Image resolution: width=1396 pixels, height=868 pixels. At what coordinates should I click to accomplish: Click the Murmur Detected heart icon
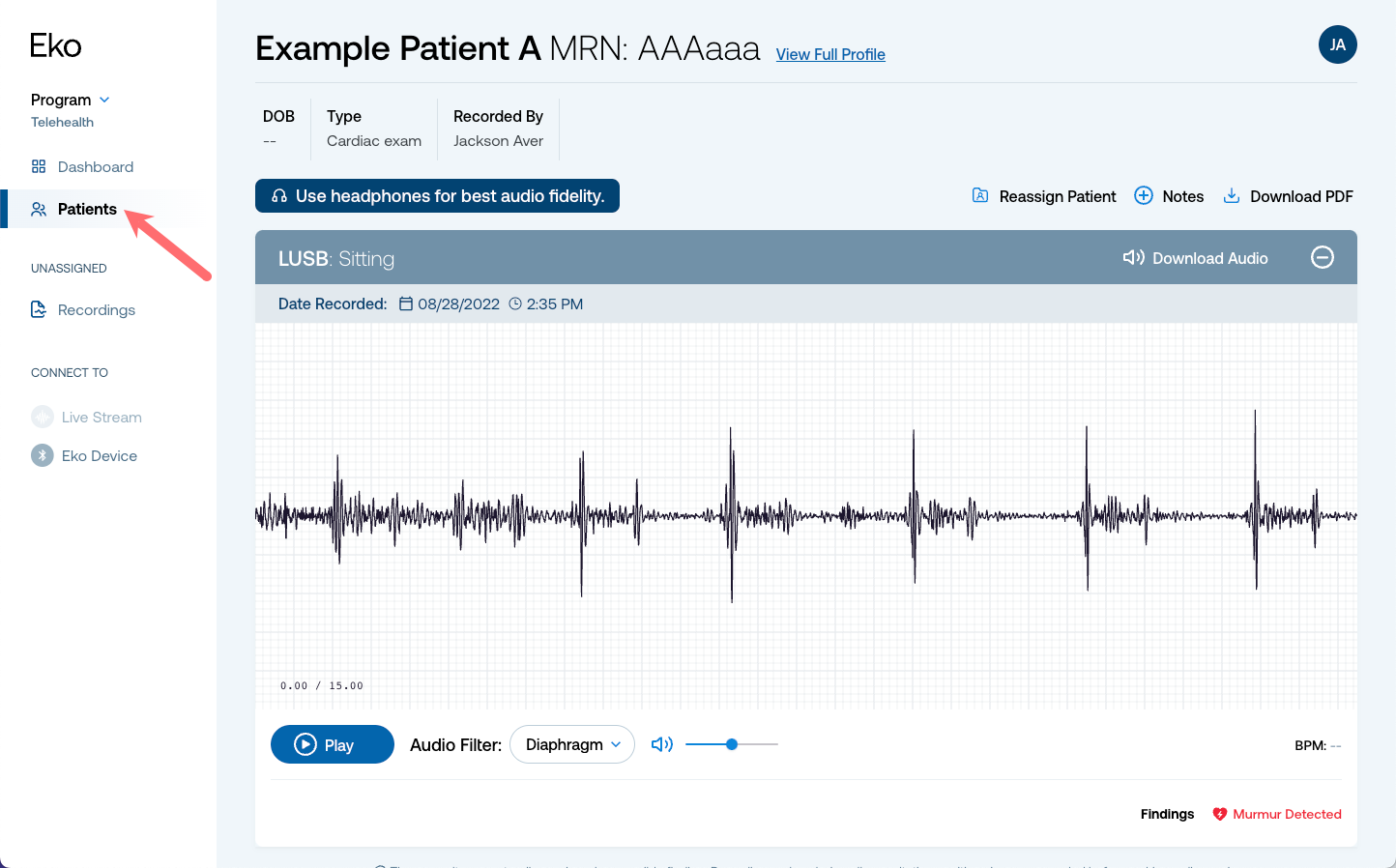coord(1220,814)
